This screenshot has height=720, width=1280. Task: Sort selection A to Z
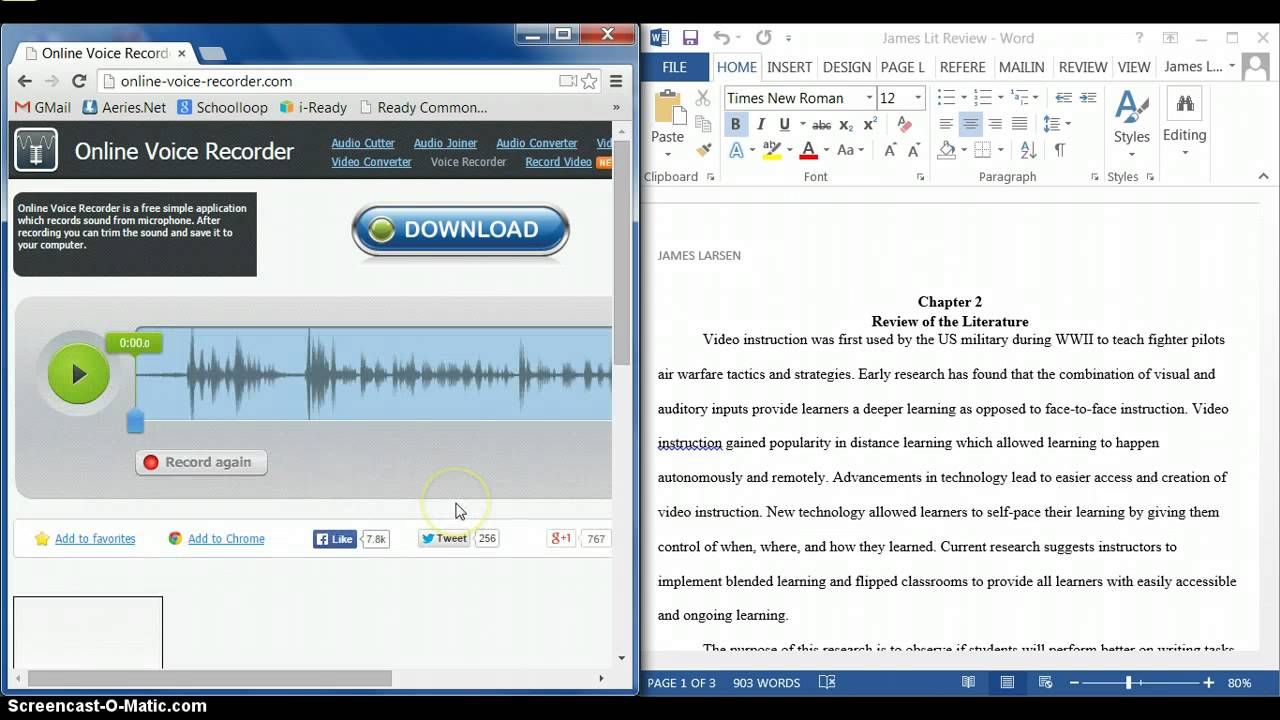coord(1029,150)
